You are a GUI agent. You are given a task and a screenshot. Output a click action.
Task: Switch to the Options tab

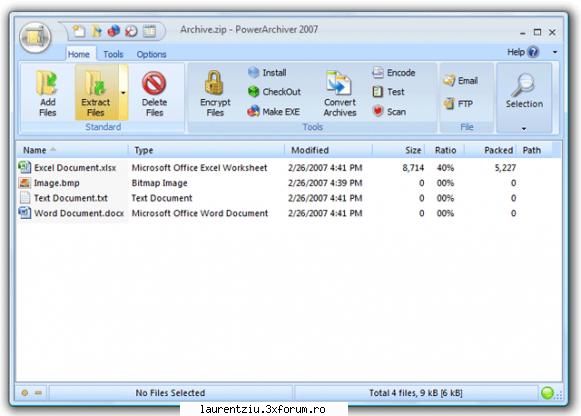(x=151, y=54)
